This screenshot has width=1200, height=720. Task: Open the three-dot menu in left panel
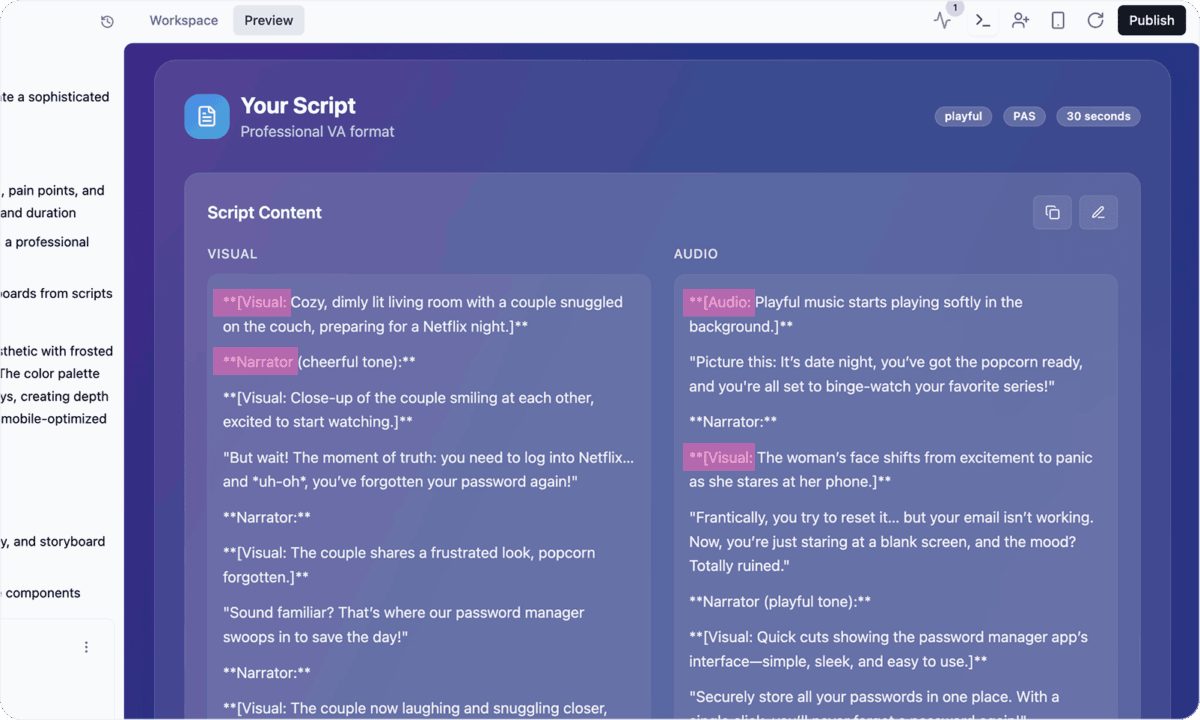click(86, 647)
